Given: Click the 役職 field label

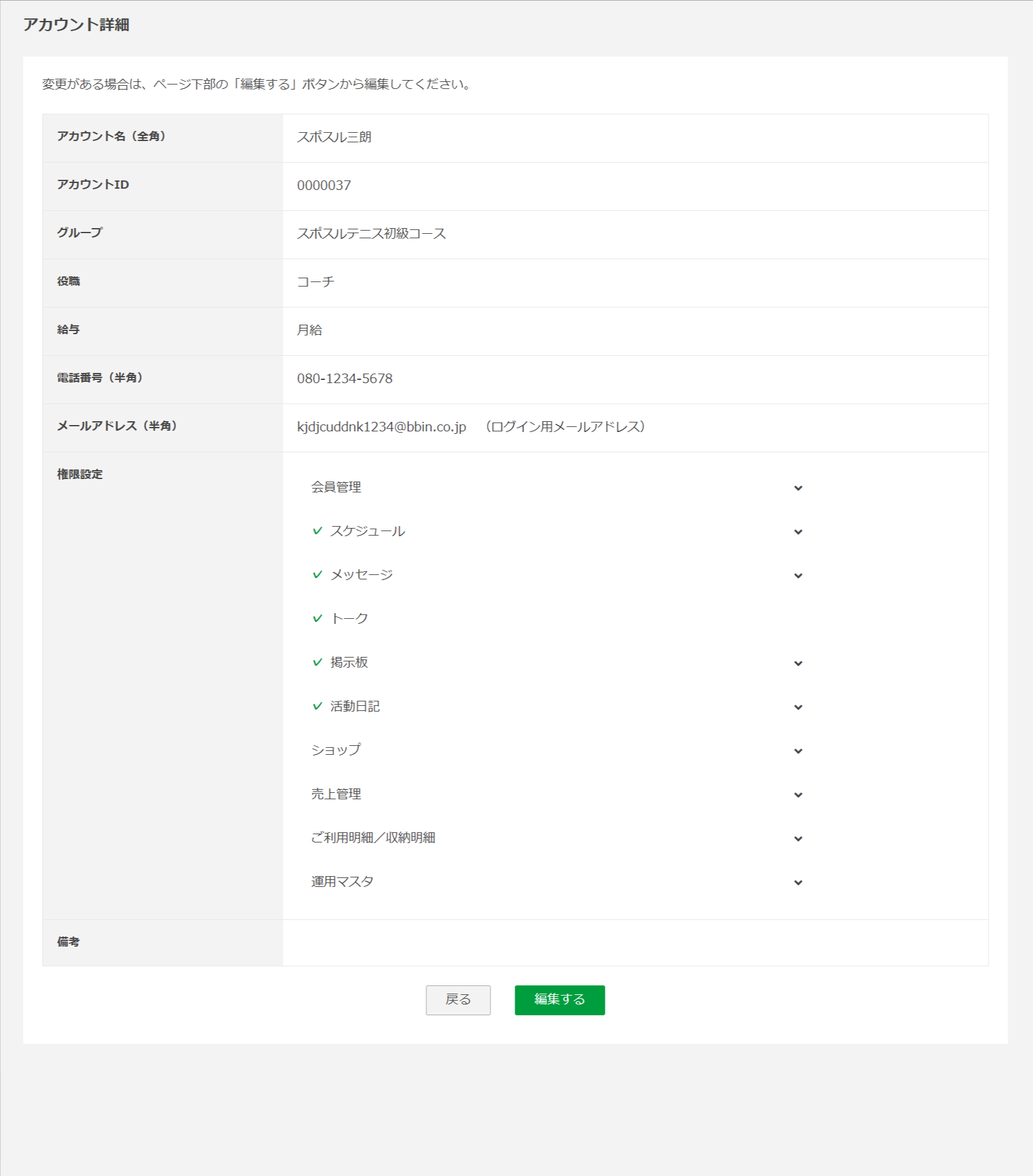Looking at the screenshot, I should pos(68,281).
